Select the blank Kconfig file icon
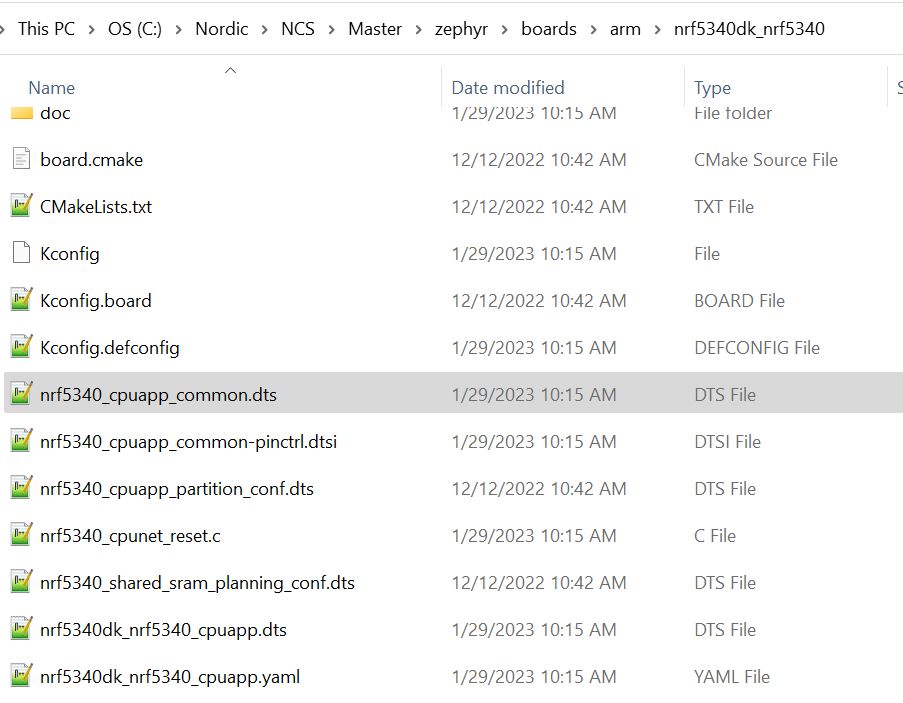 coord(22,254)
